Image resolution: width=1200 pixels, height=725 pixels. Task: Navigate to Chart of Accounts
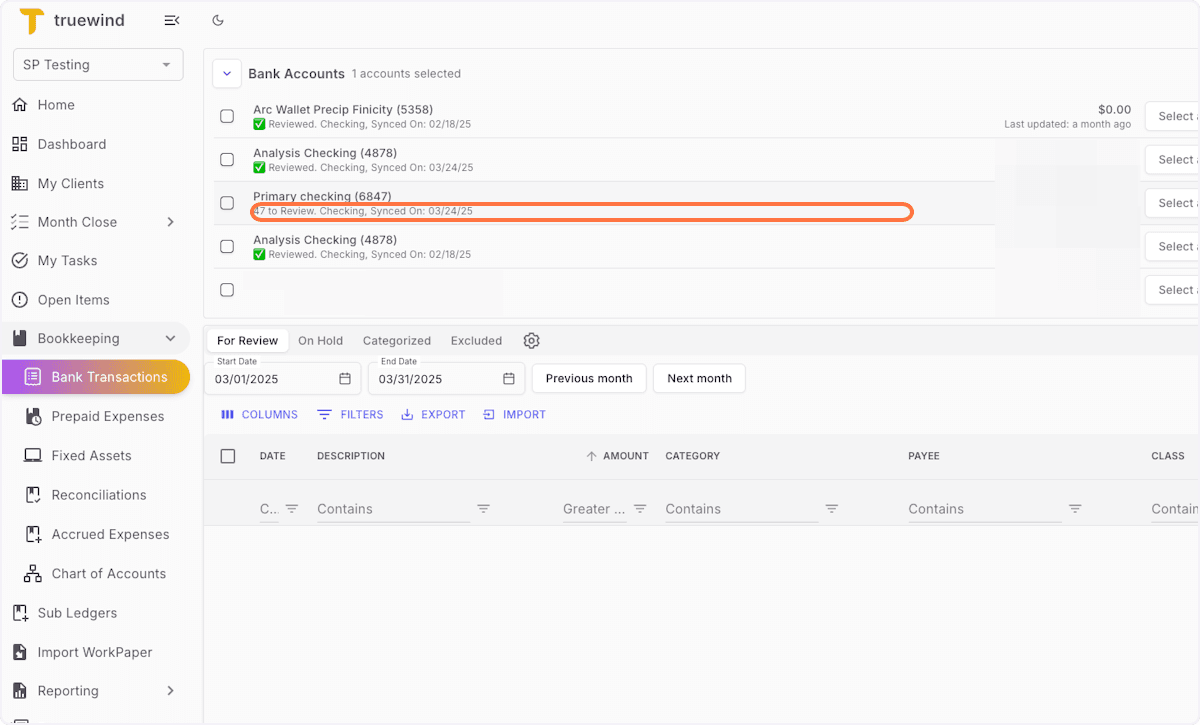109,573
